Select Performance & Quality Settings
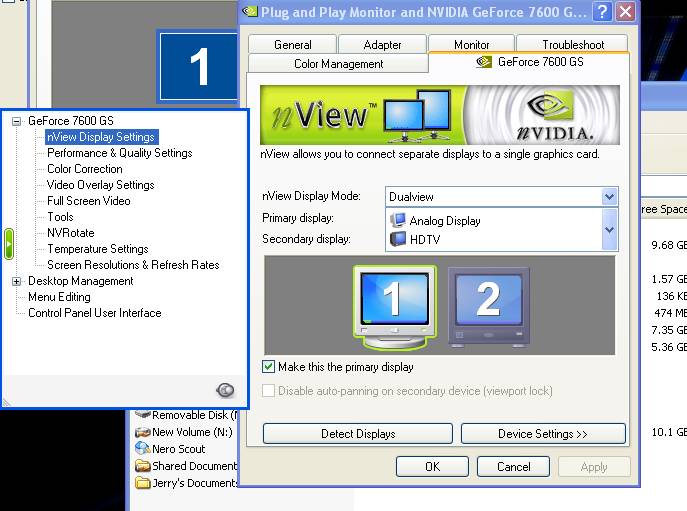This screenshot has height=511, width=687. (120, 153)
